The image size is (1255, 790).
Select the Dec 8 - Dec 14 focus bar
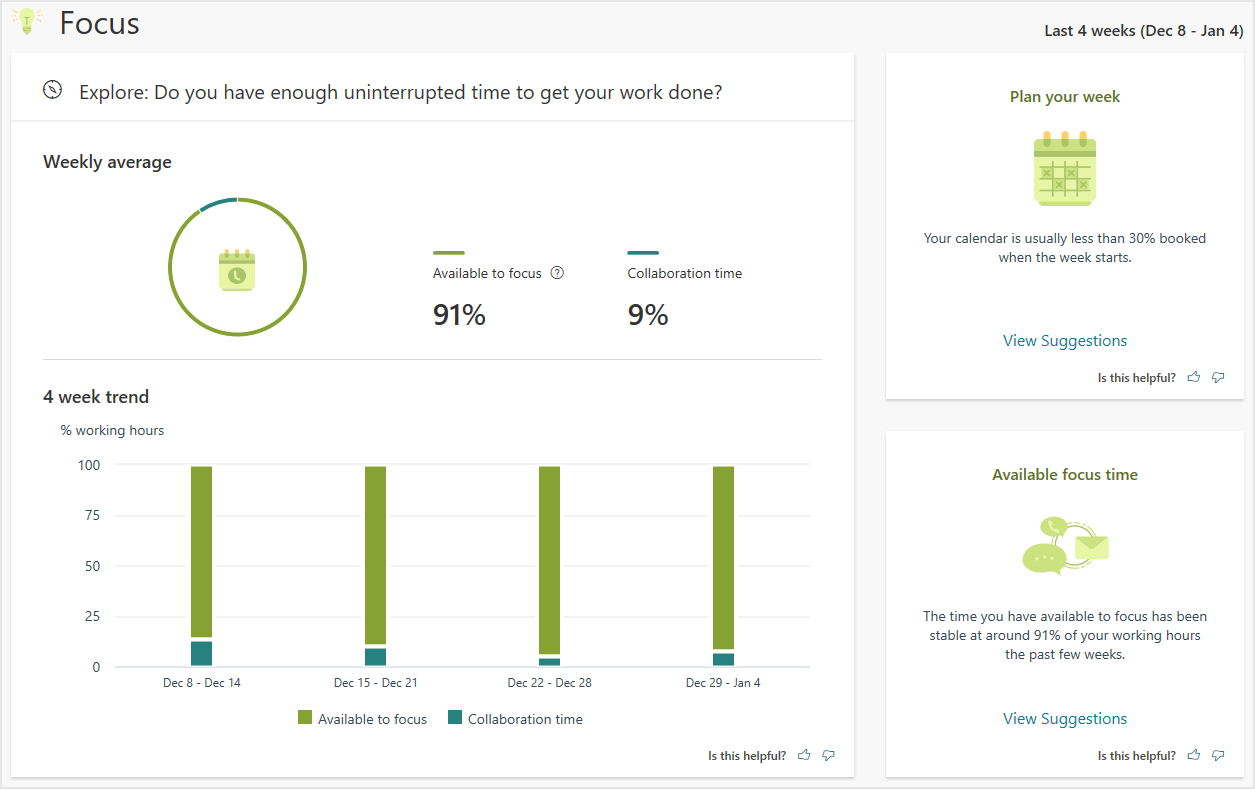[201, 550]
